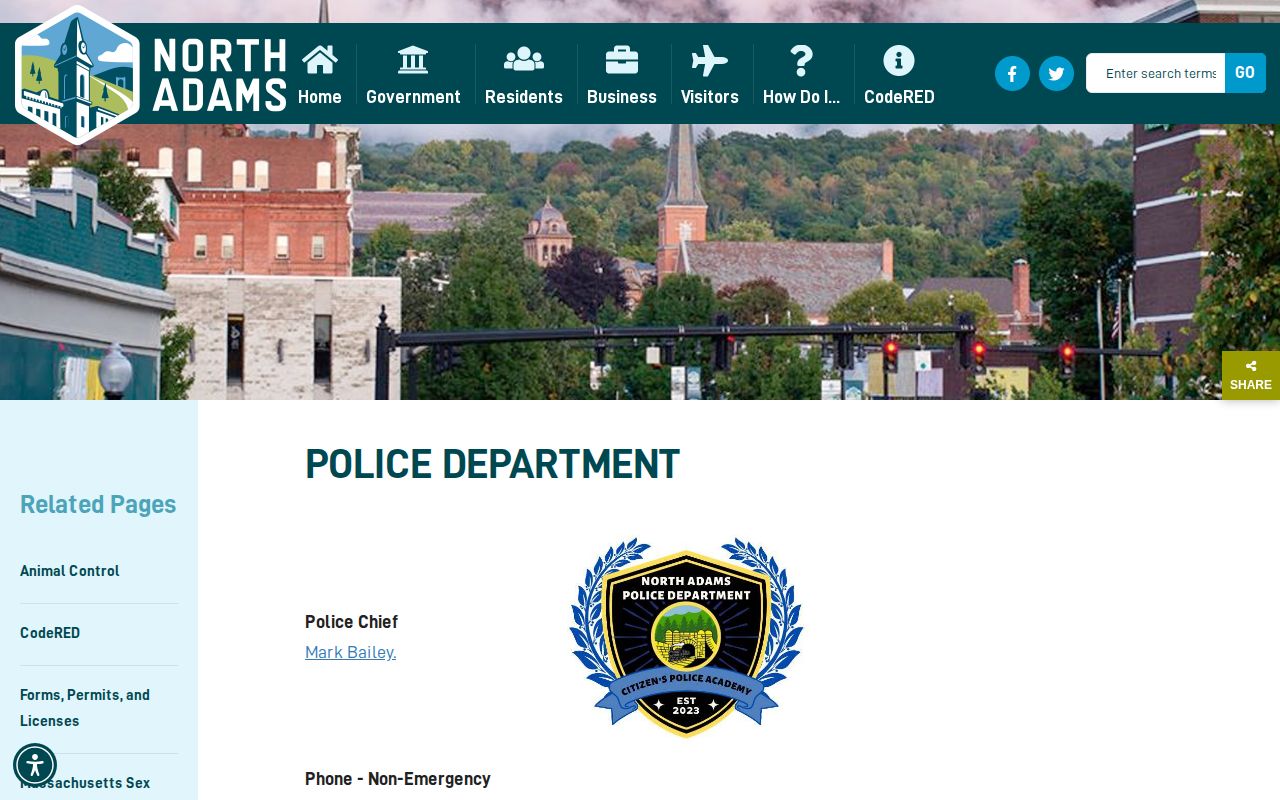
Task: Open CodeRED link in Related Pages
Action: coord(50,633)
